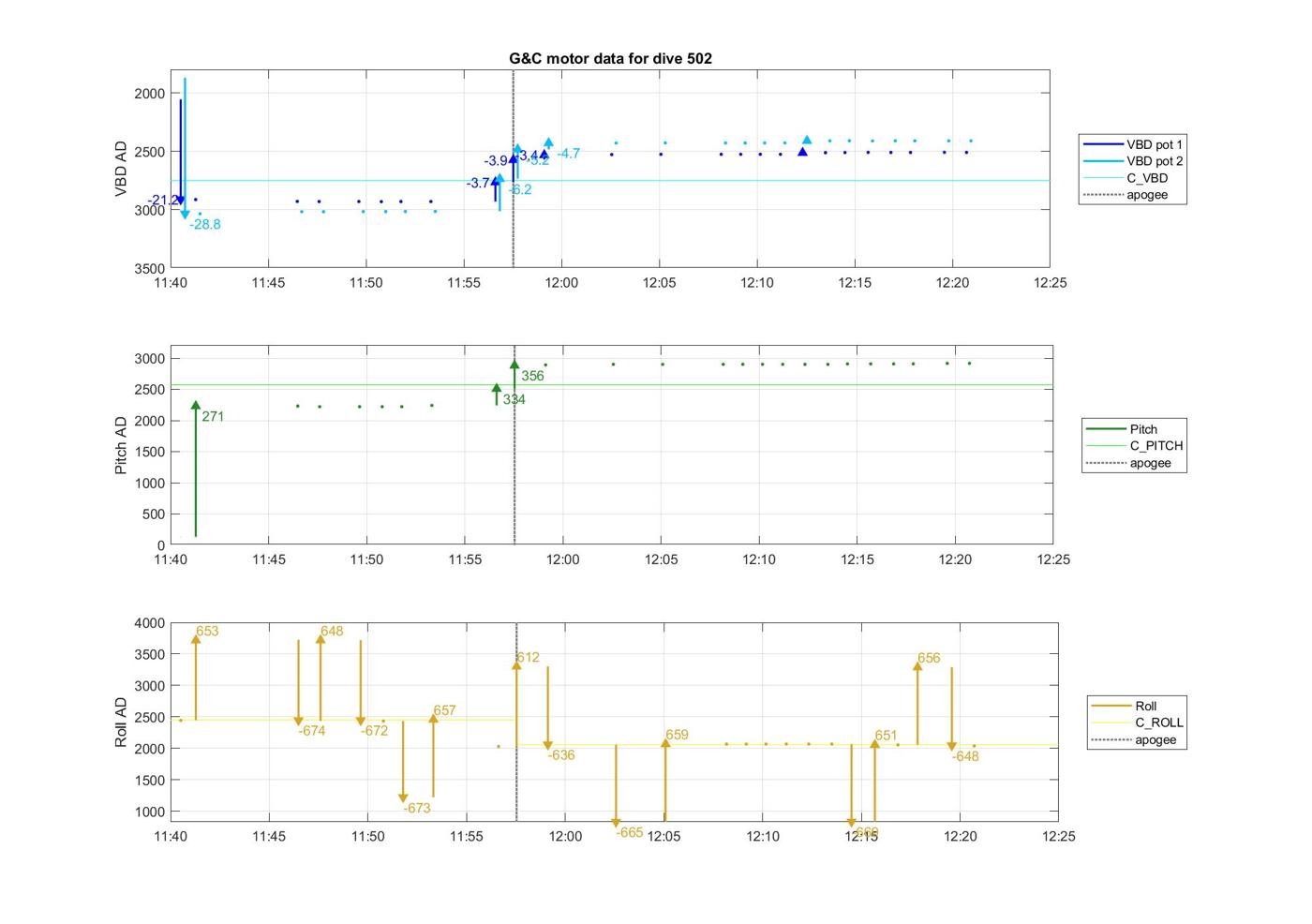Click the '-21.2' VBD data label
Screen dimensions: 1312x924
coord(161,201)
